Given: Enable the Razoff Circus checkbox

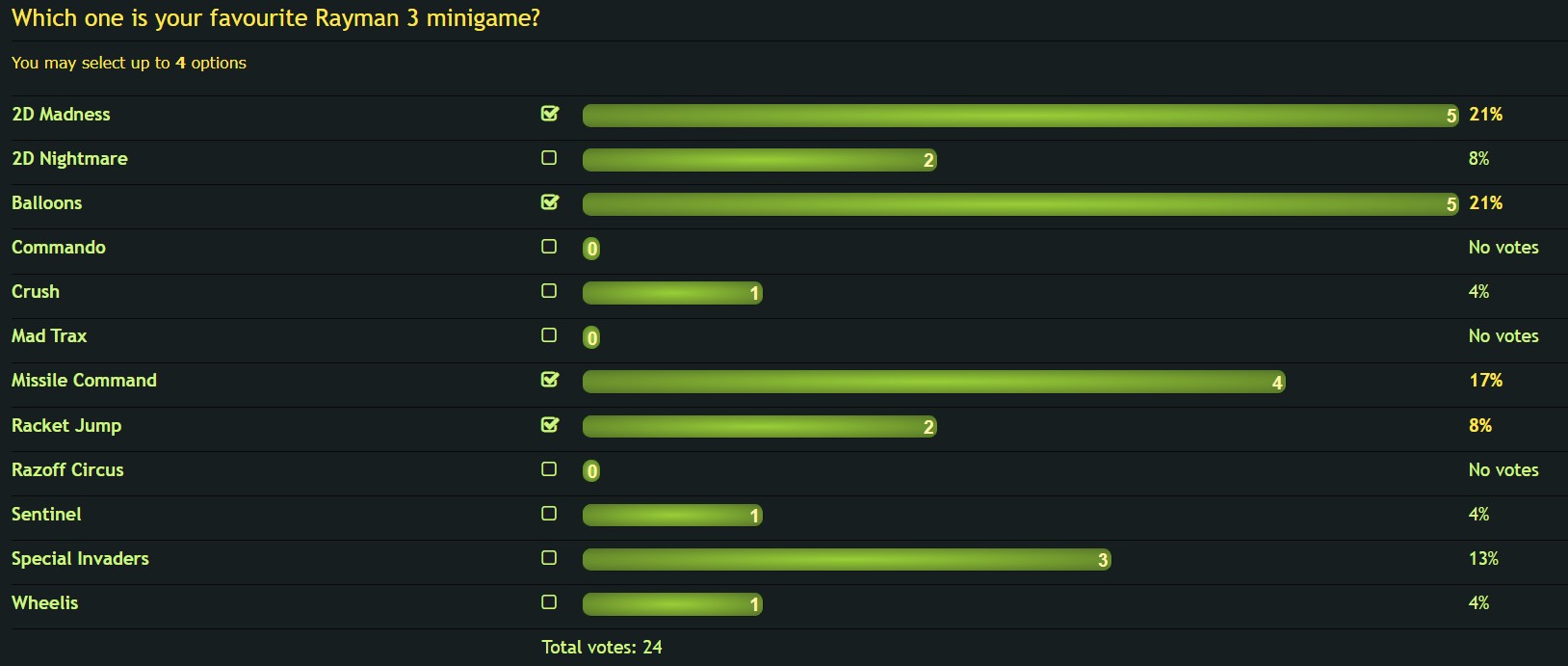Looking at the screenshot, I should 549,469.
